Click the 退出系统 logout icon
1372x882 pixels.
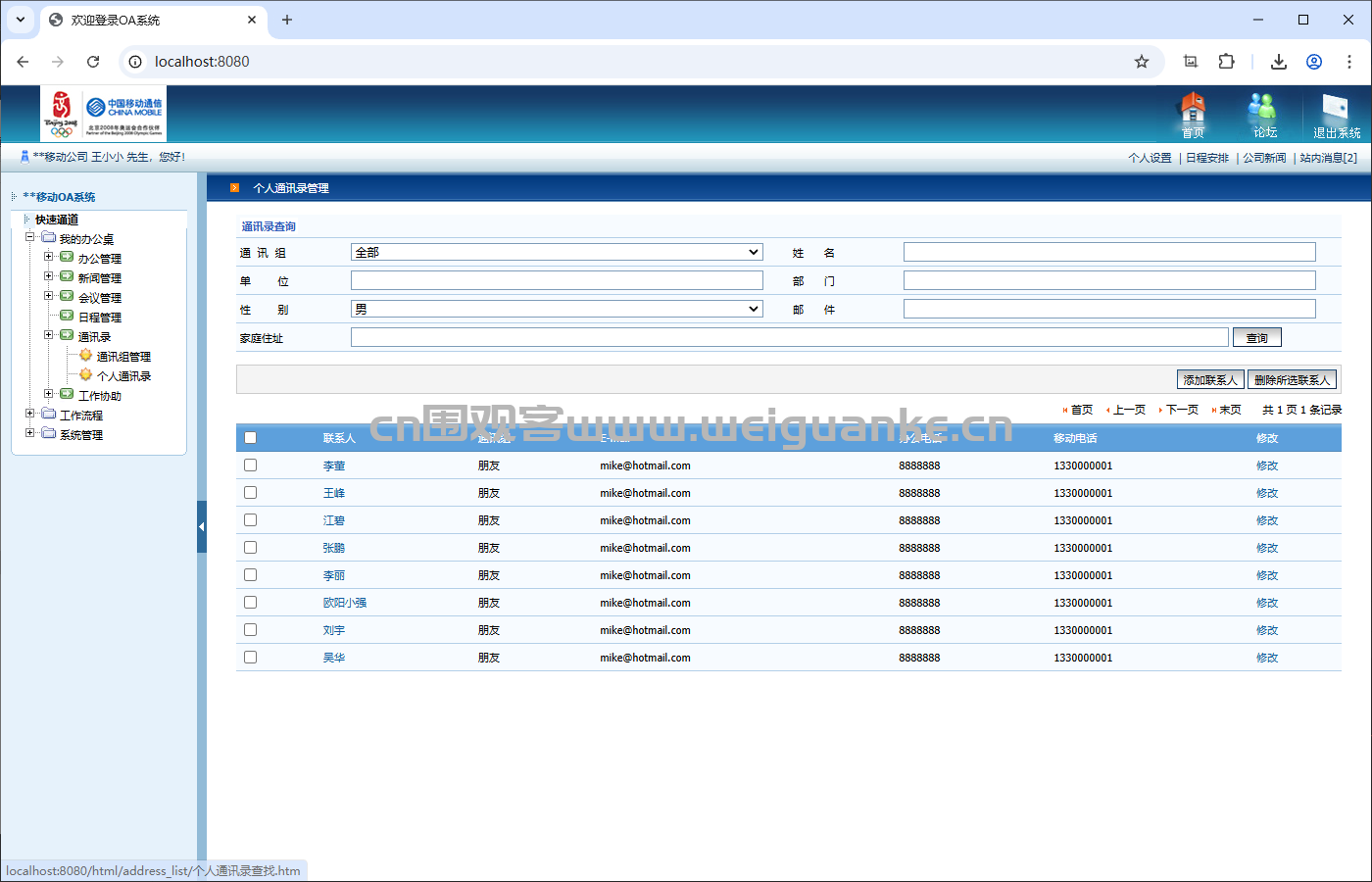coord(1336,116)
